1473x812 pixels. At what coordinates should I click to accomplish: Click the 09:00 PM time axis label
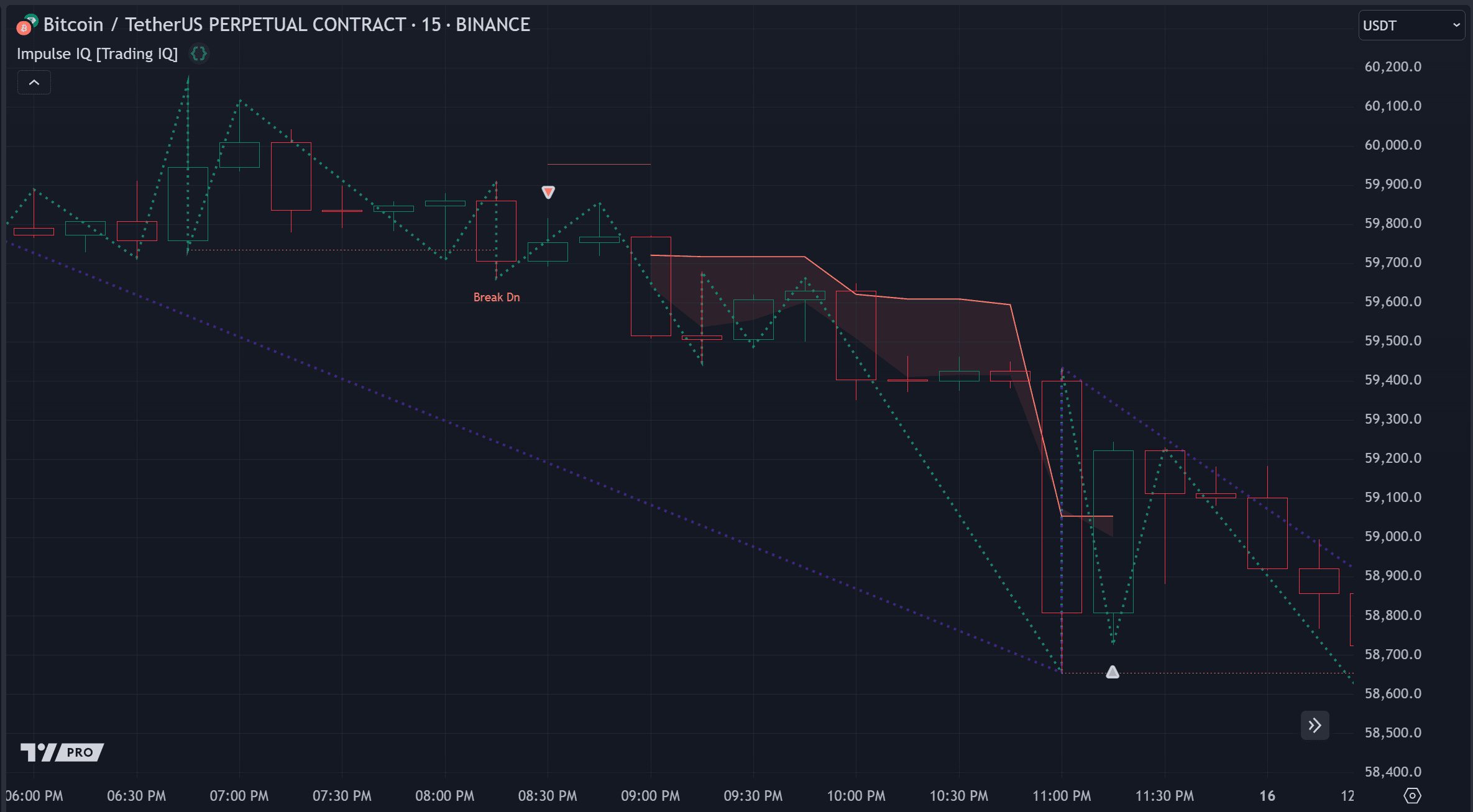[651, 796]
